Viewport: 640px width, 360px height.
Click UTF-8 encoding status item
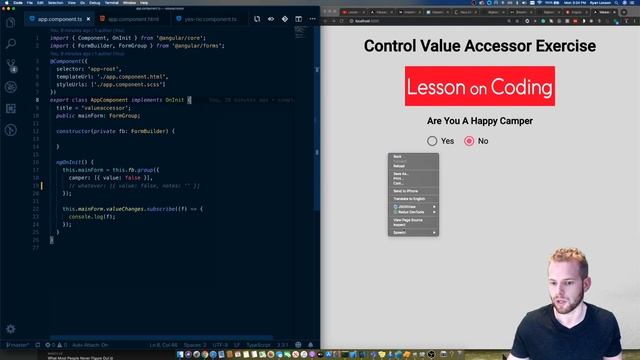pos(220,345)
